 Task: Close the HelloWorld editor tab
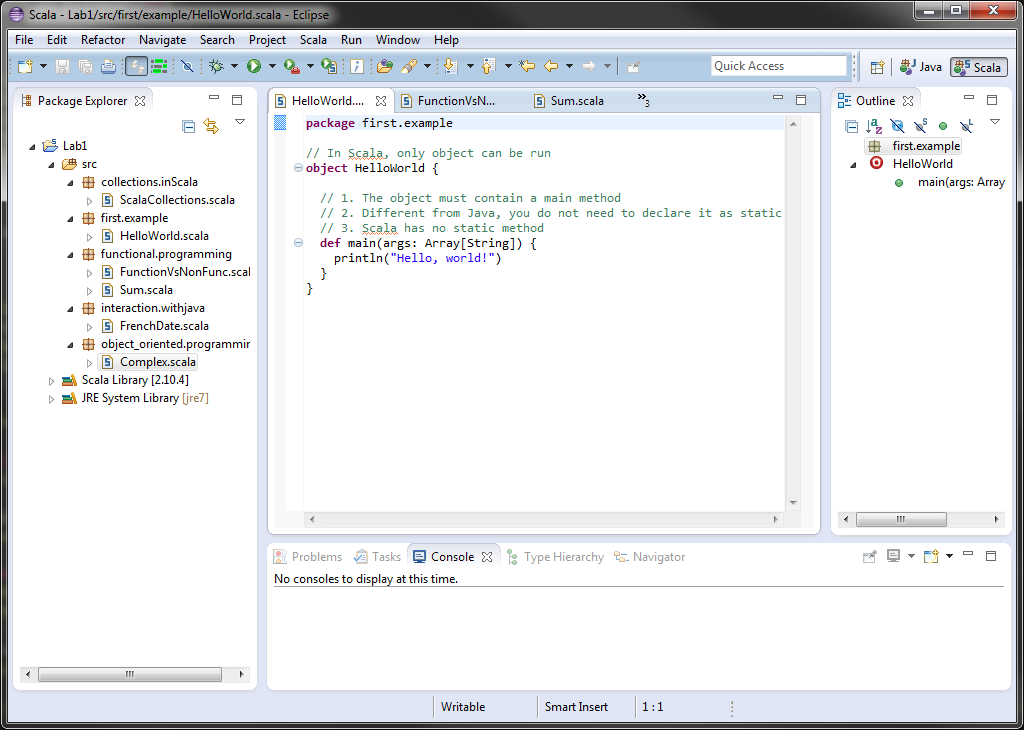[x=381, y=101]
